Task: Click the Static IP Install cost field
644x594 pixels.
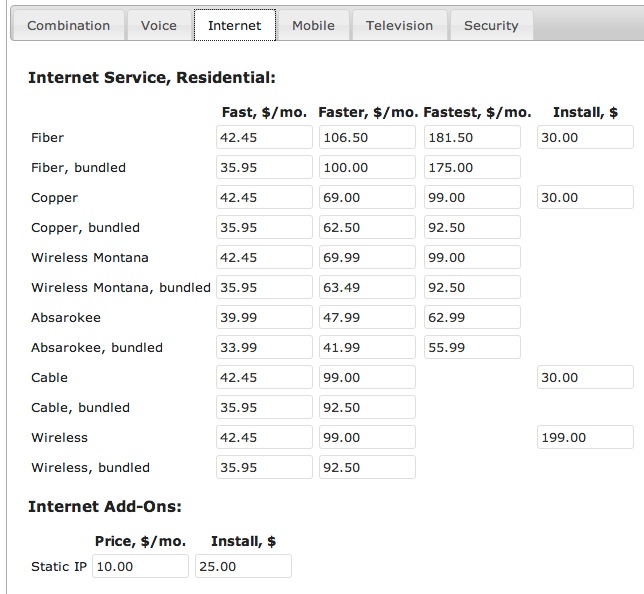Action: (243, 567)
